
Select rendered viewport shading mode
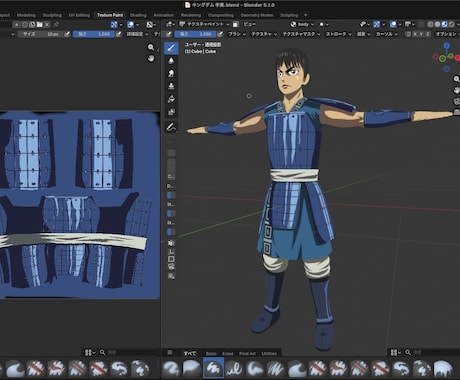[451, 24]
